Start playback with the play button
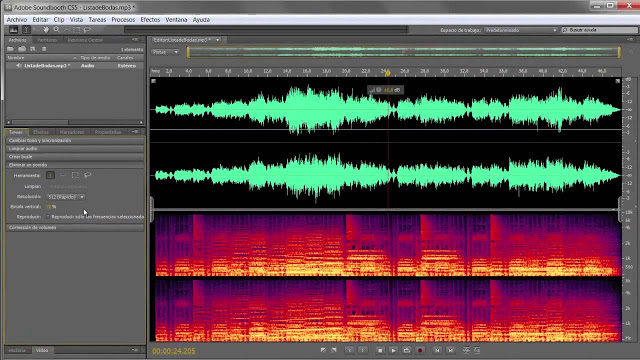This screenshot has height=360, width=640. (393, 350)
